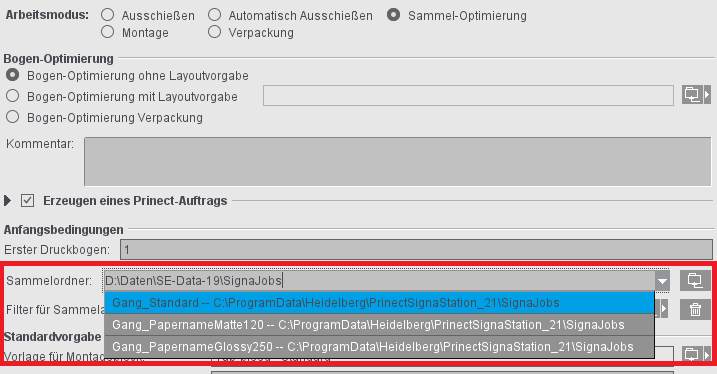The width and height of the screenshot is (717, 374).
Task: Click the Layoutvorgabe path input field
Action: (x=468, y=96)
